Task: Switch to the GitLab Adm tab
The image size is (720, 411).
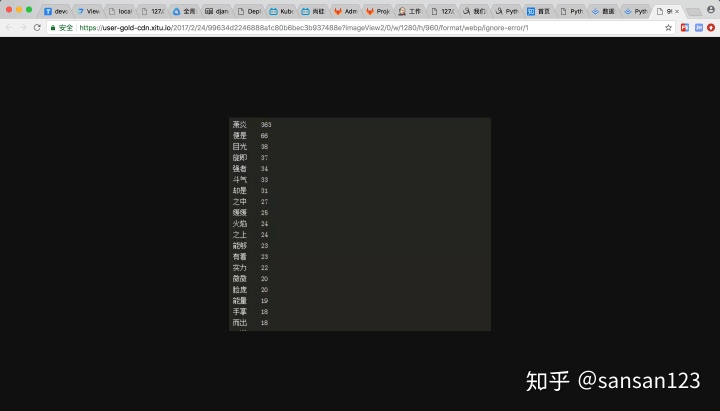Action: 346,11
